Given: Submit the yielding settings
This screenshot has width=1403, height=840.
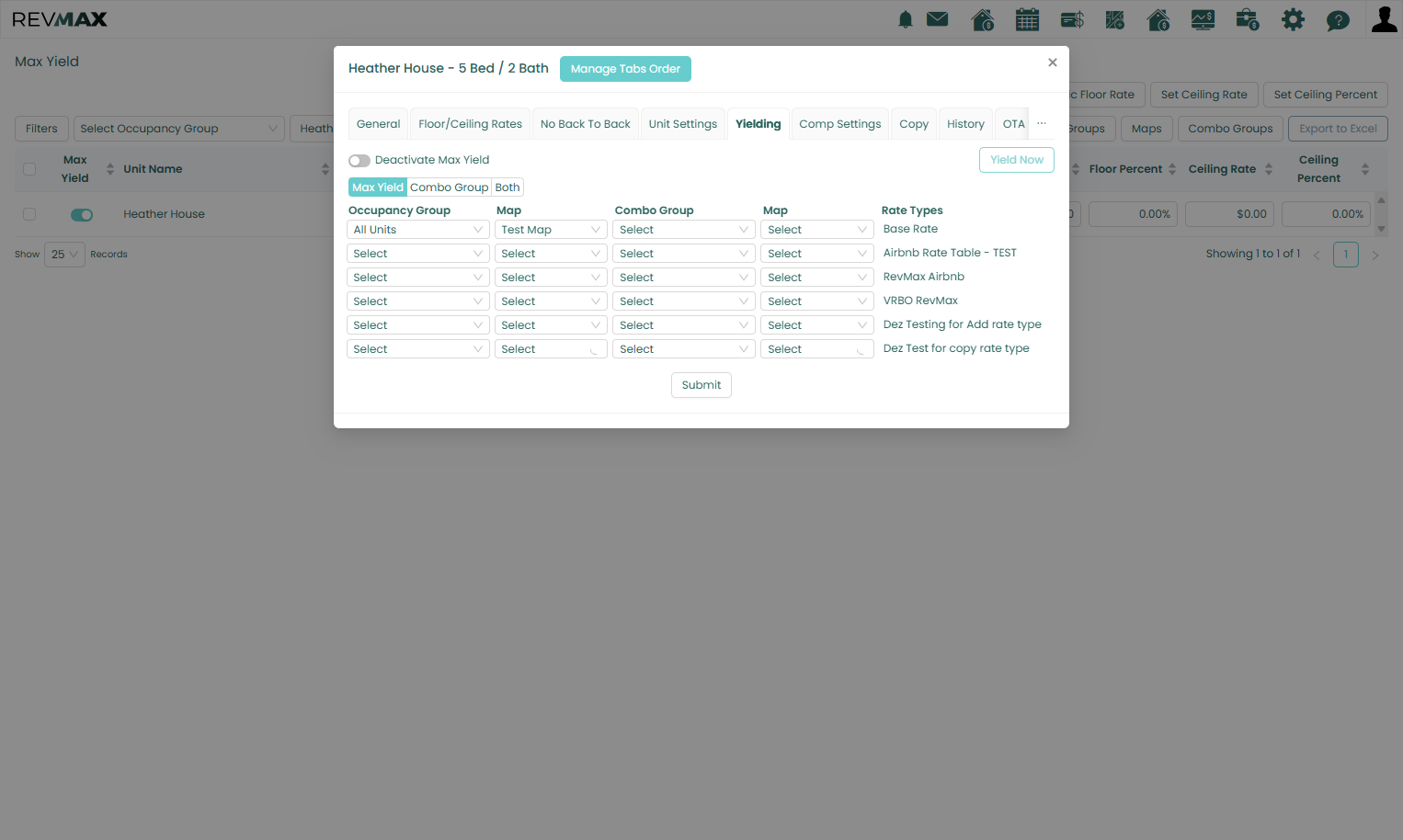Looking at the screenshot, I should (701, 385).
